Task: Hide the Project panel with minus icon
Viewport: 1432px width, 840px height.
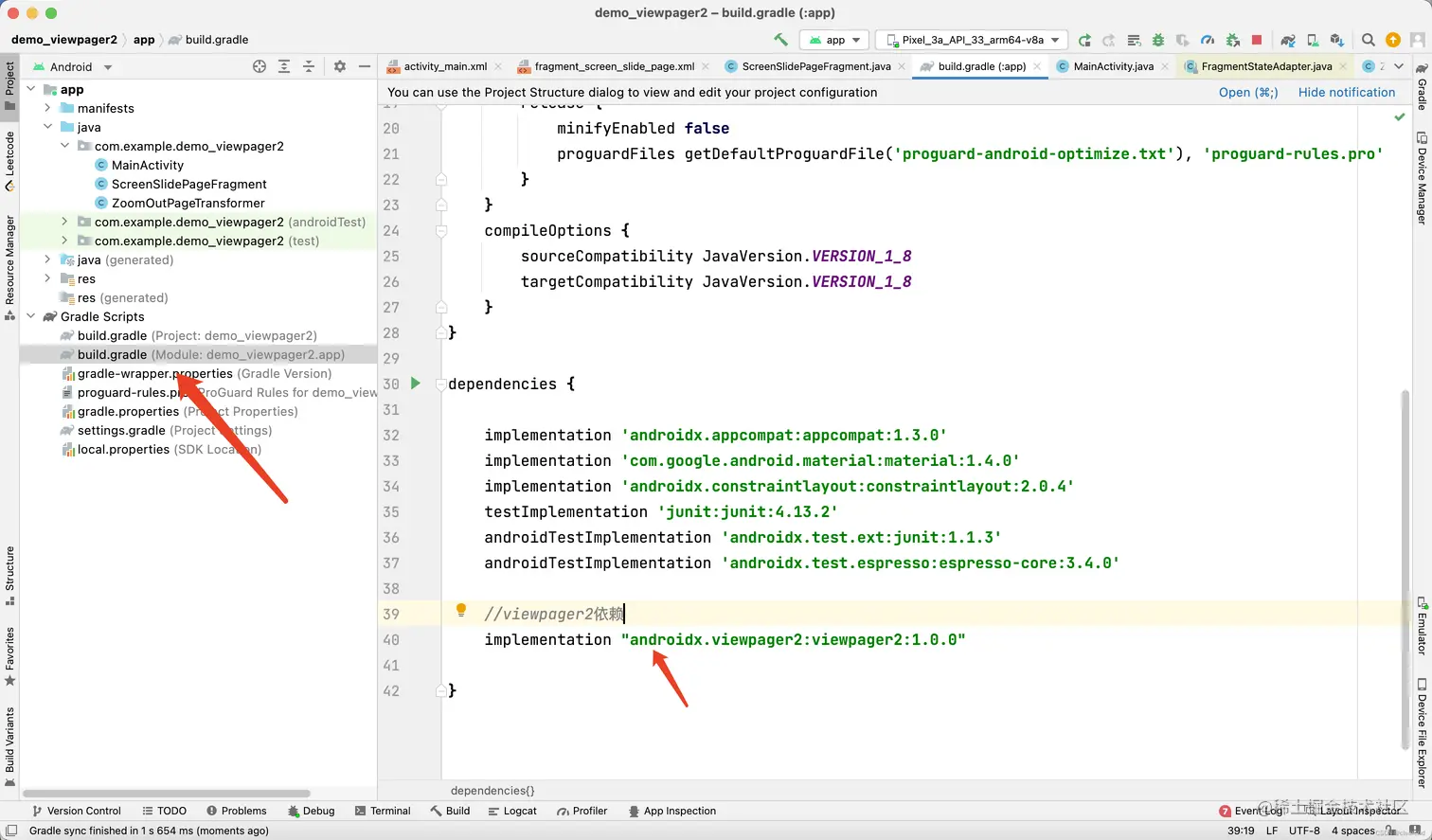Action: click(365, 66)
